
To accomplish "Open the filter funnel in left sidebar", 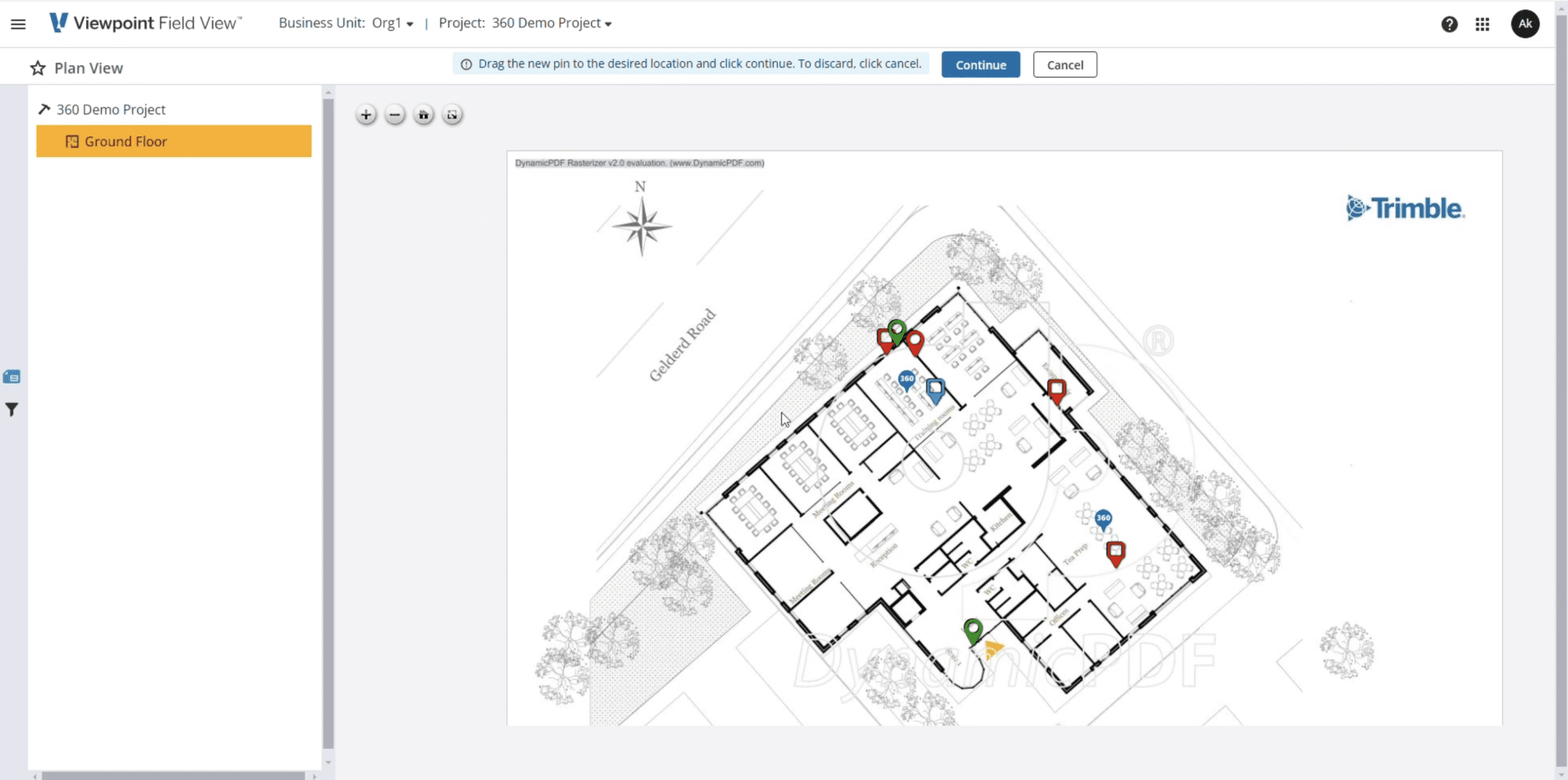I will [x=12, y=409].
